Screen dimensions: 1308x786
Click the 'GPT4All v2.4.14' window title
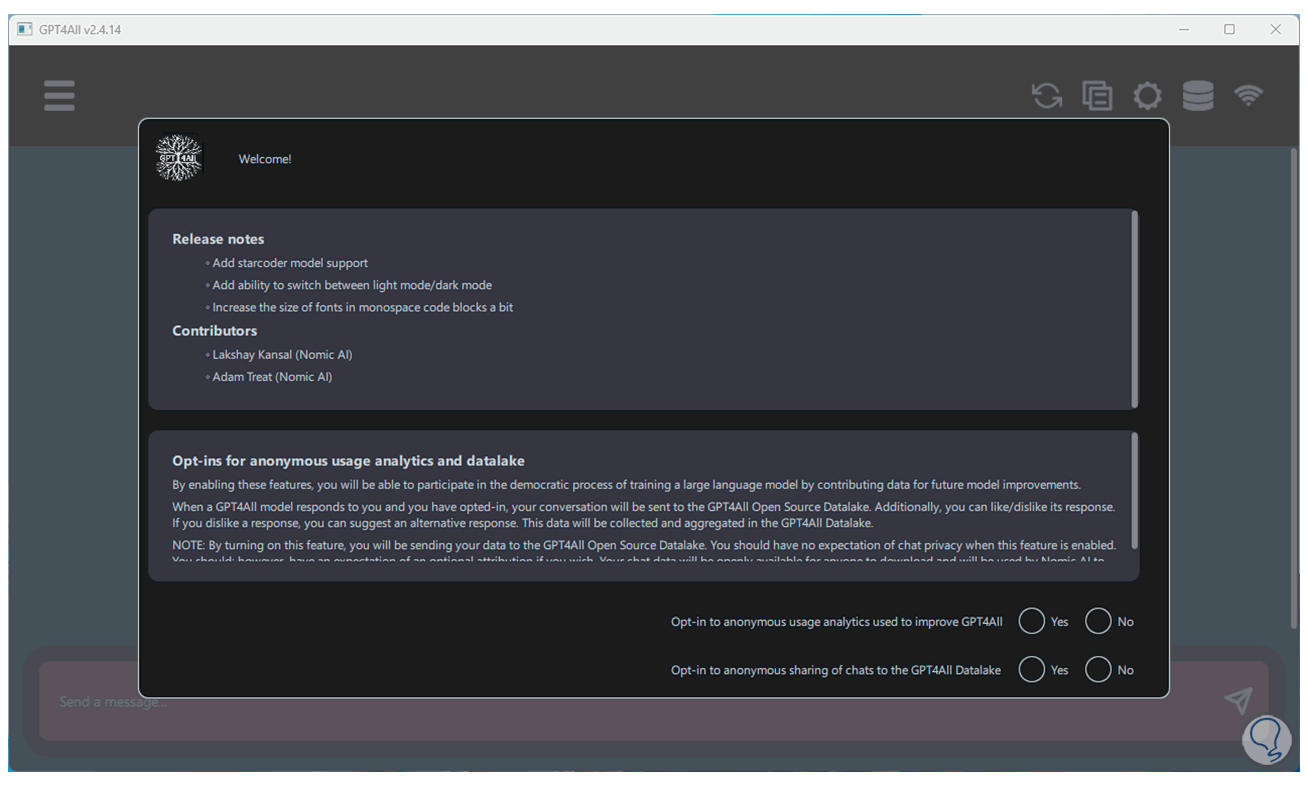(80, 30)
